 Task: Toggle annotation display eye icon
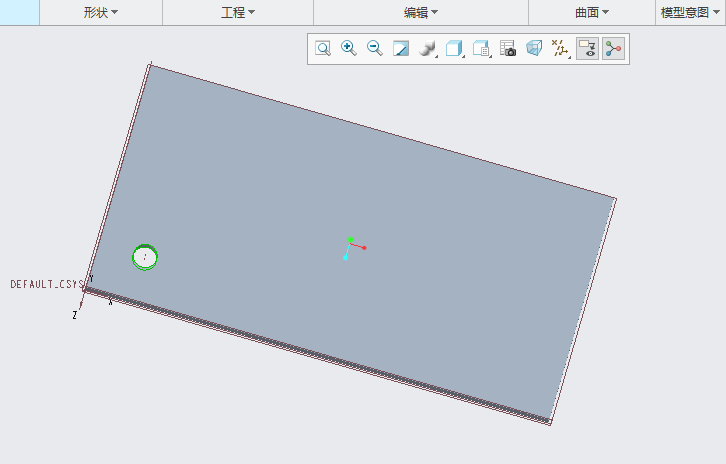[587, 48]
